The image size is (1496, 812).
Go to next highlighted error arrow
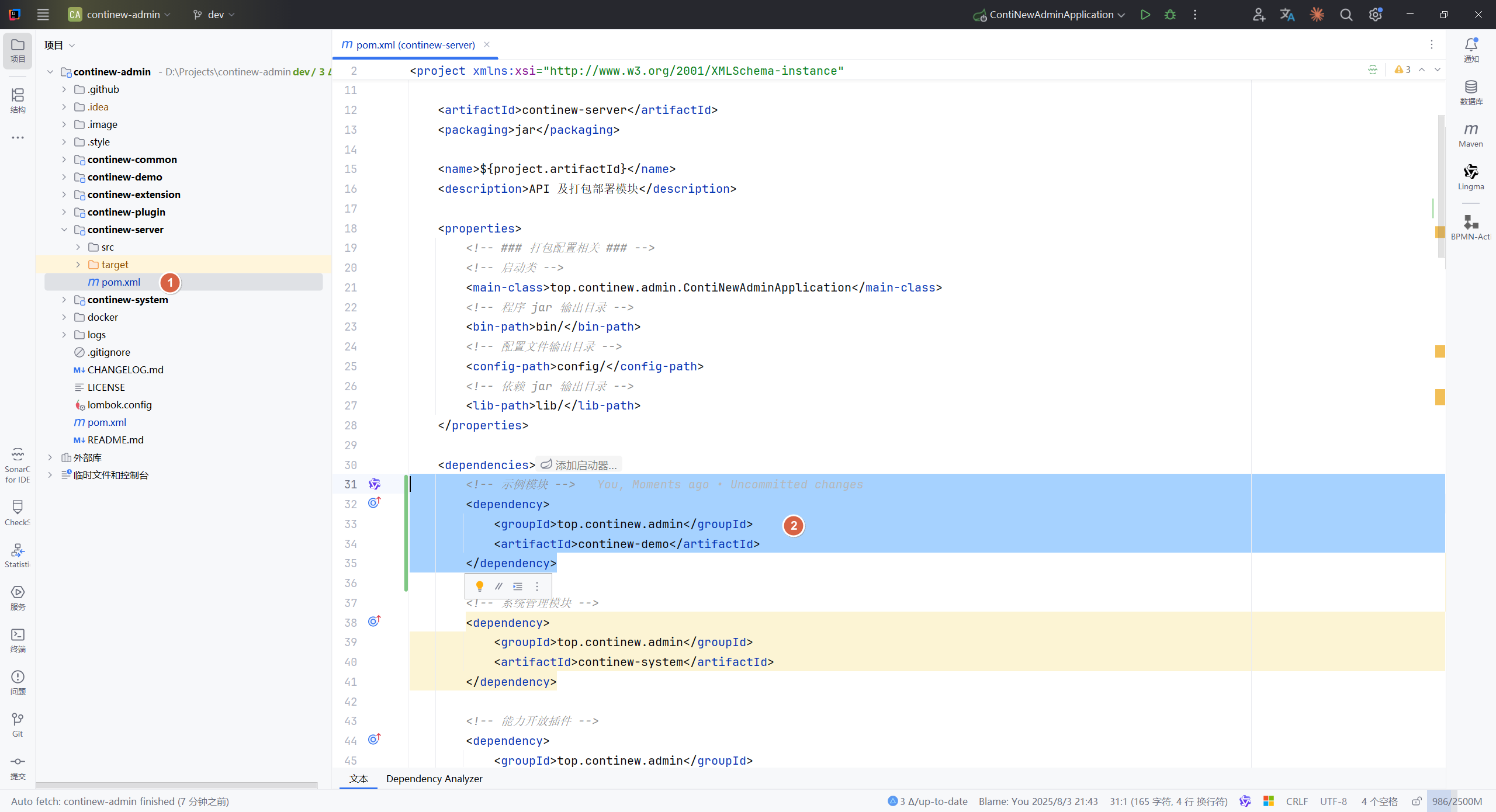click(x=1437, y=70)
